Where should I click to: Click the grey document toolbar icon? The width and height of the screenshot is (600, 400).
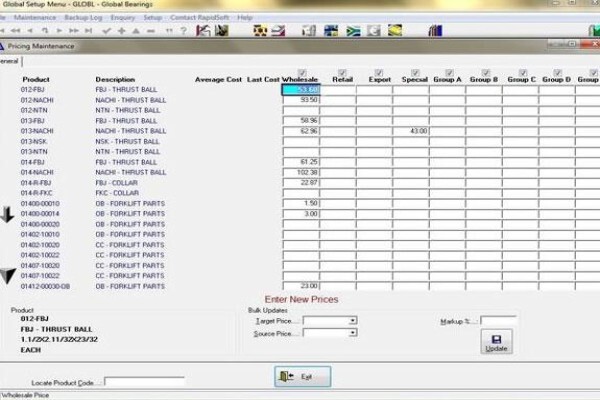click(x=309, y=31)
